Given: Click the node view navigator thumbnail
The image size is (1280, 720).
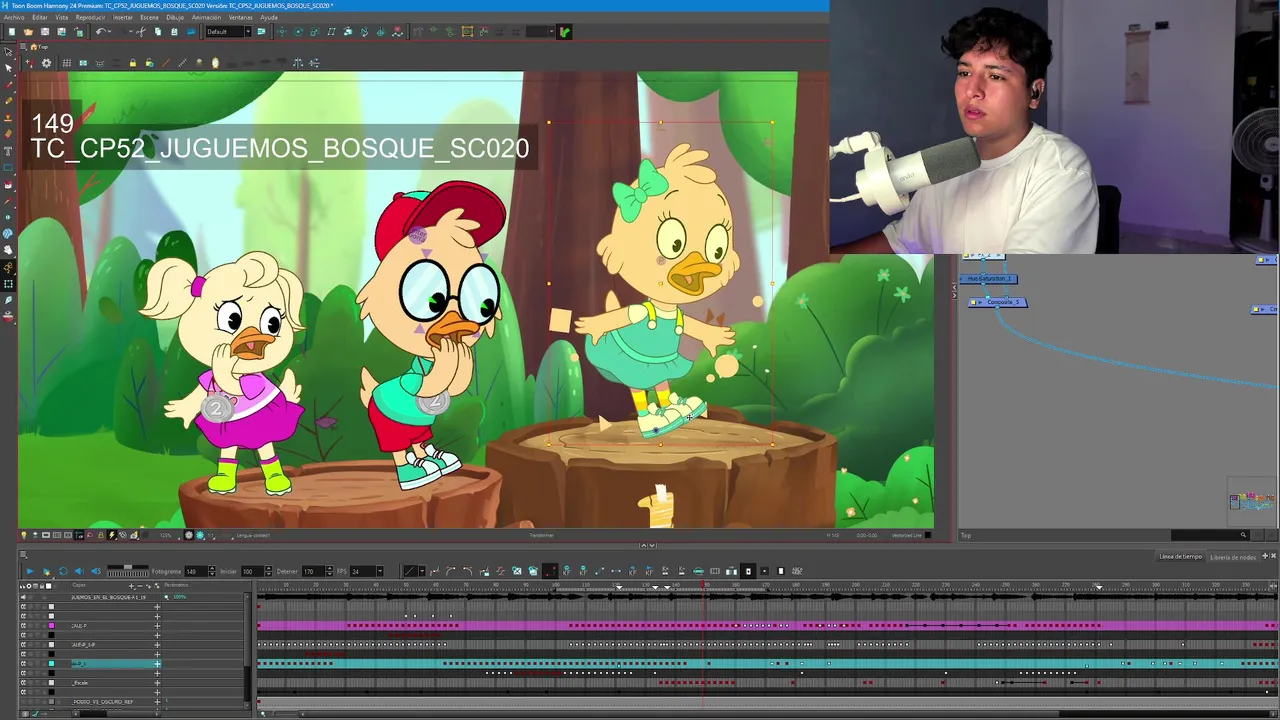Looking at the screenshot, I should [x=1252, y=500].
